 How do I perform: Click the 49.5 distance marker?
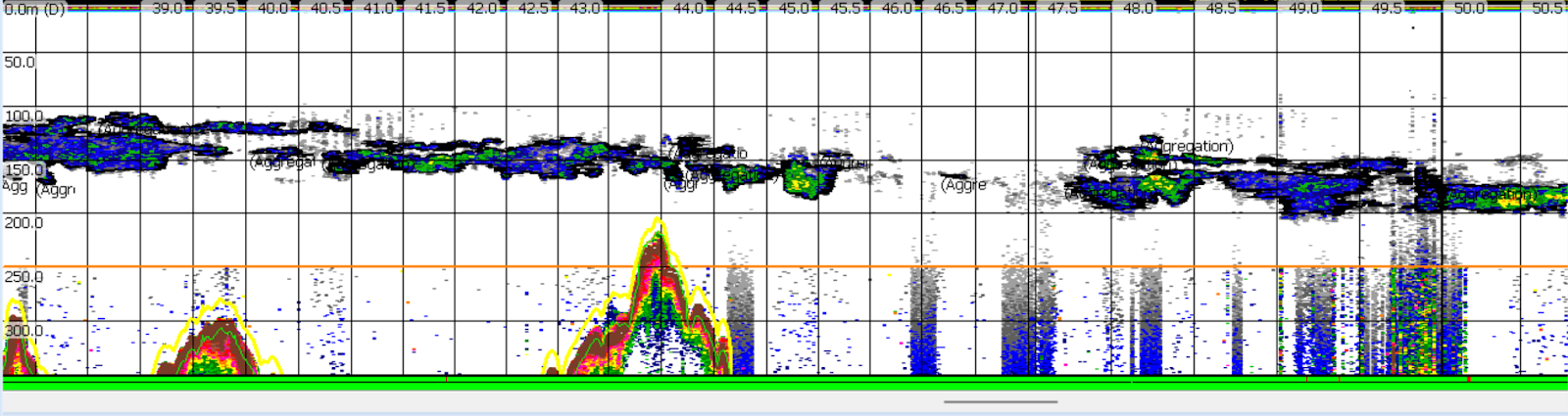coord(1387,8)
